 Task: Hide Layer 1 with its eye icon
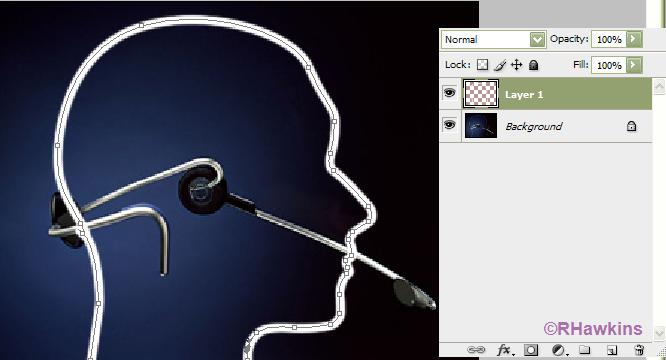449,92
